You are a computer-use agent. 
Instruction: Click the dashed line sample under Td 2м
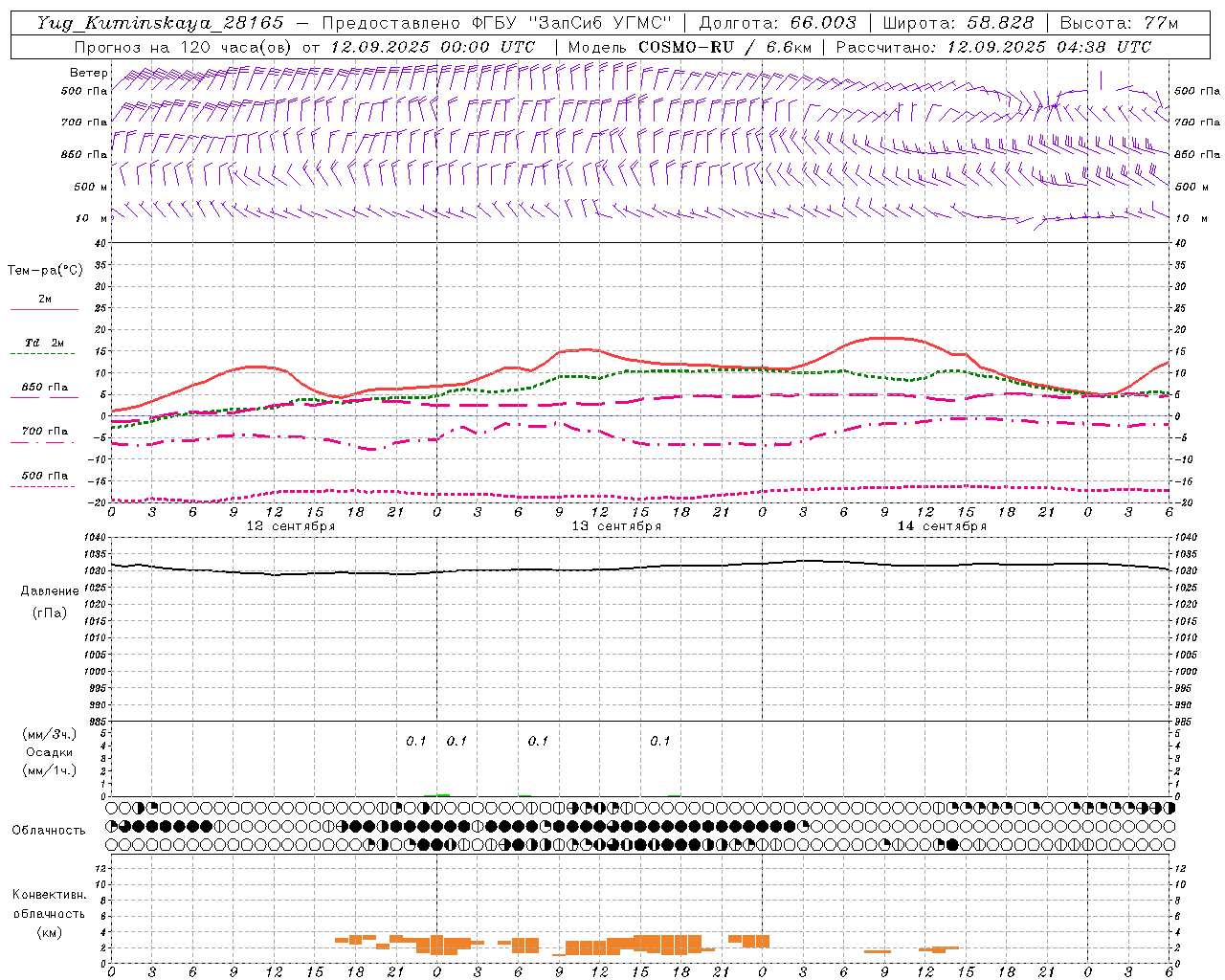click(x=44, y=354)
